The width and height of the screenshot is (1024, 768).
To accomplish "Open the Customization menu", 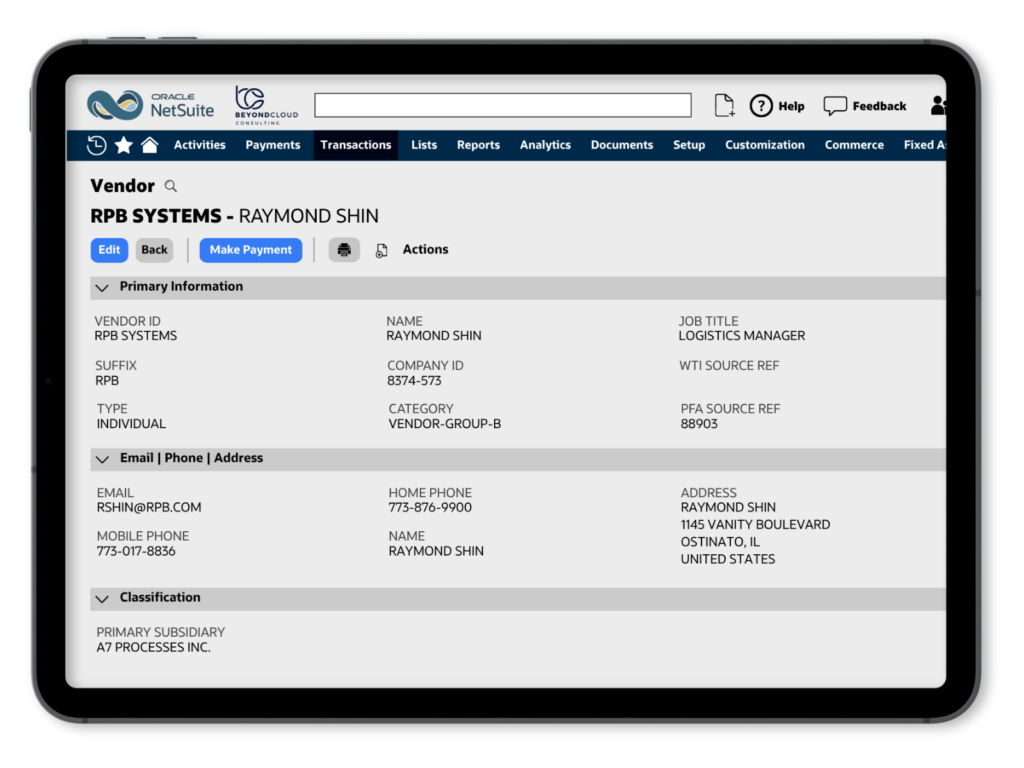I will [x=765, y=145].
